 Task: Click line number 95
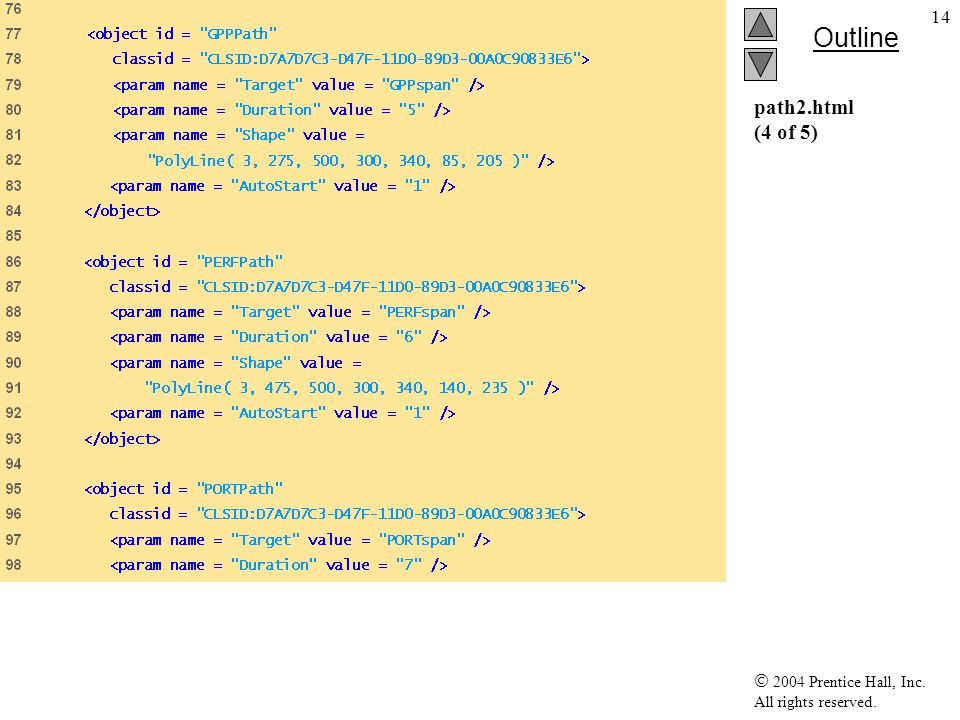point(13,489)
